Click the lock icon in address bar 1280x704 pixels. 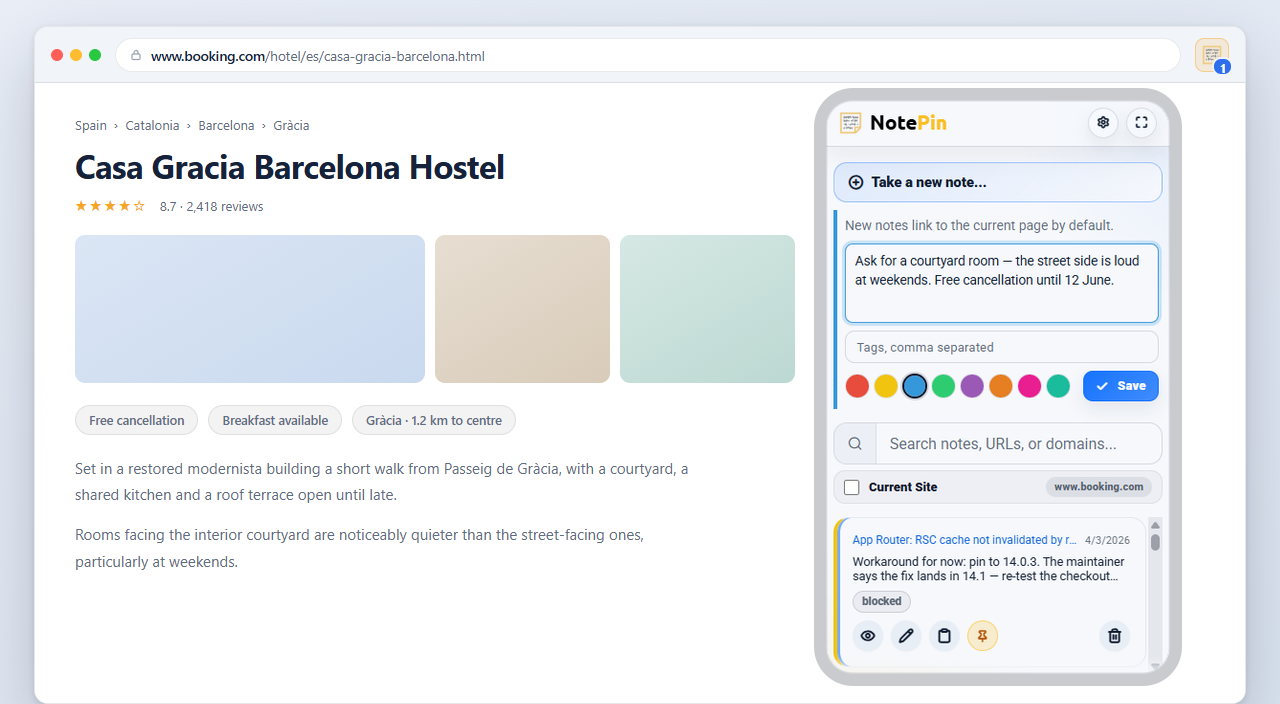click(x=136, y=56)
